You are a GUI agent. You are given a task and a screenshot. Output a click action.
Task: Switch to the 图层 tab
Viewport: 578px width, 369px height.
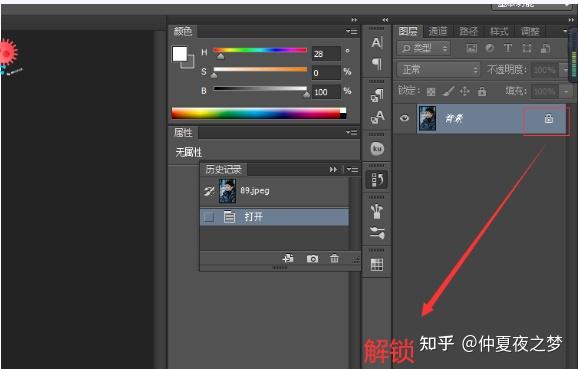[408, 31]
